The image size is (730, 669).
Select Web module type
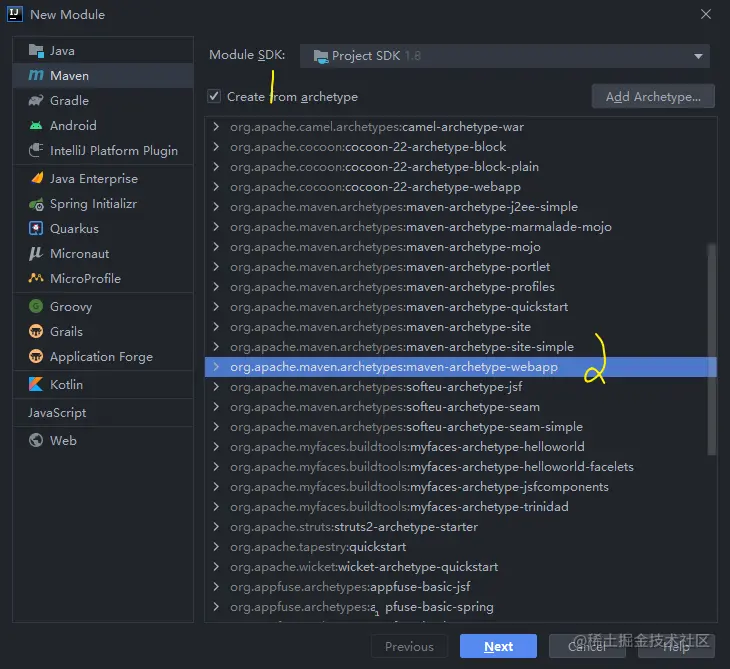(x=103, y=440)
